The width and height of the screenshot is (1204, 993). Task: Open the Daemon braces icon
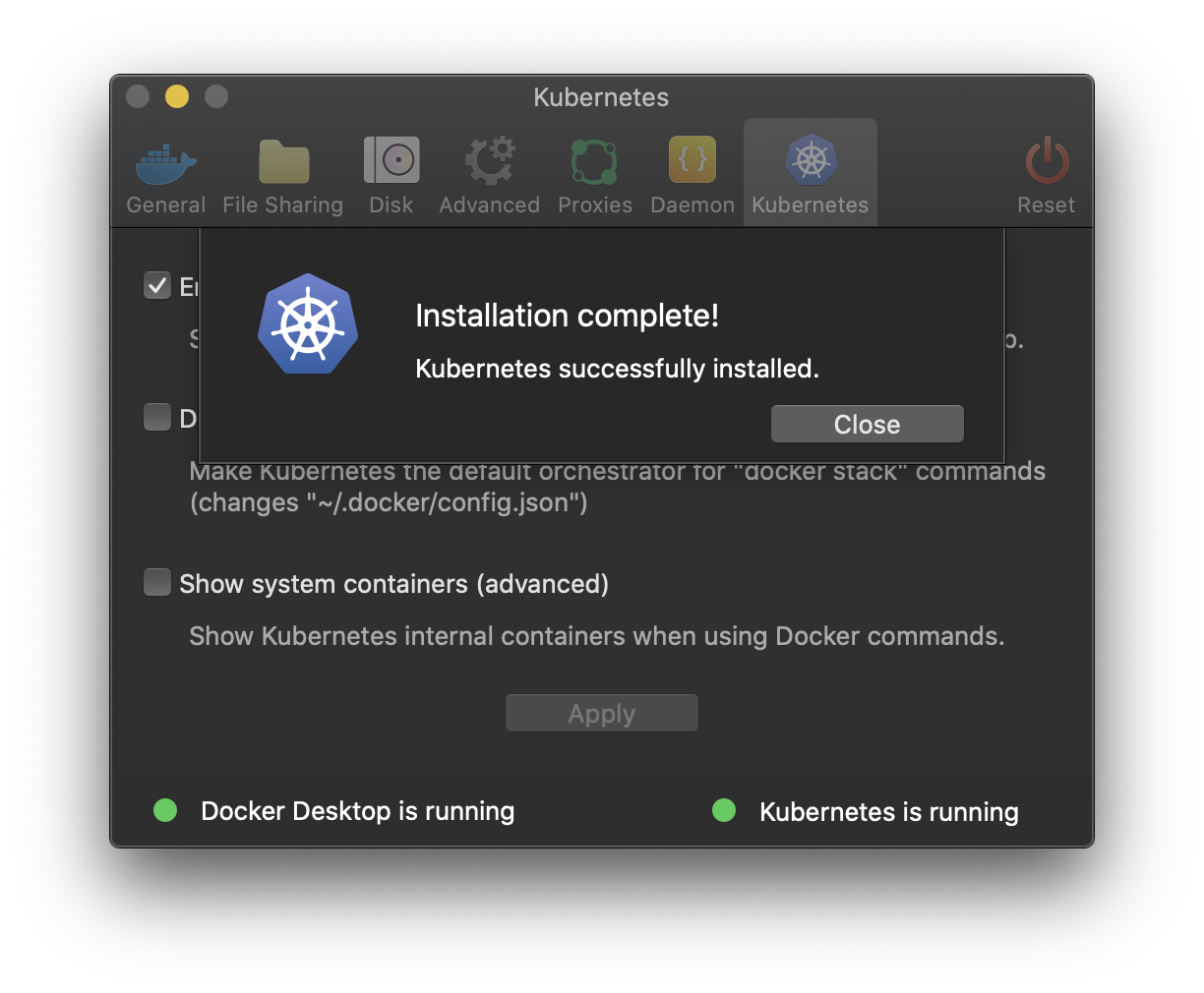click(x=692, y=159)
